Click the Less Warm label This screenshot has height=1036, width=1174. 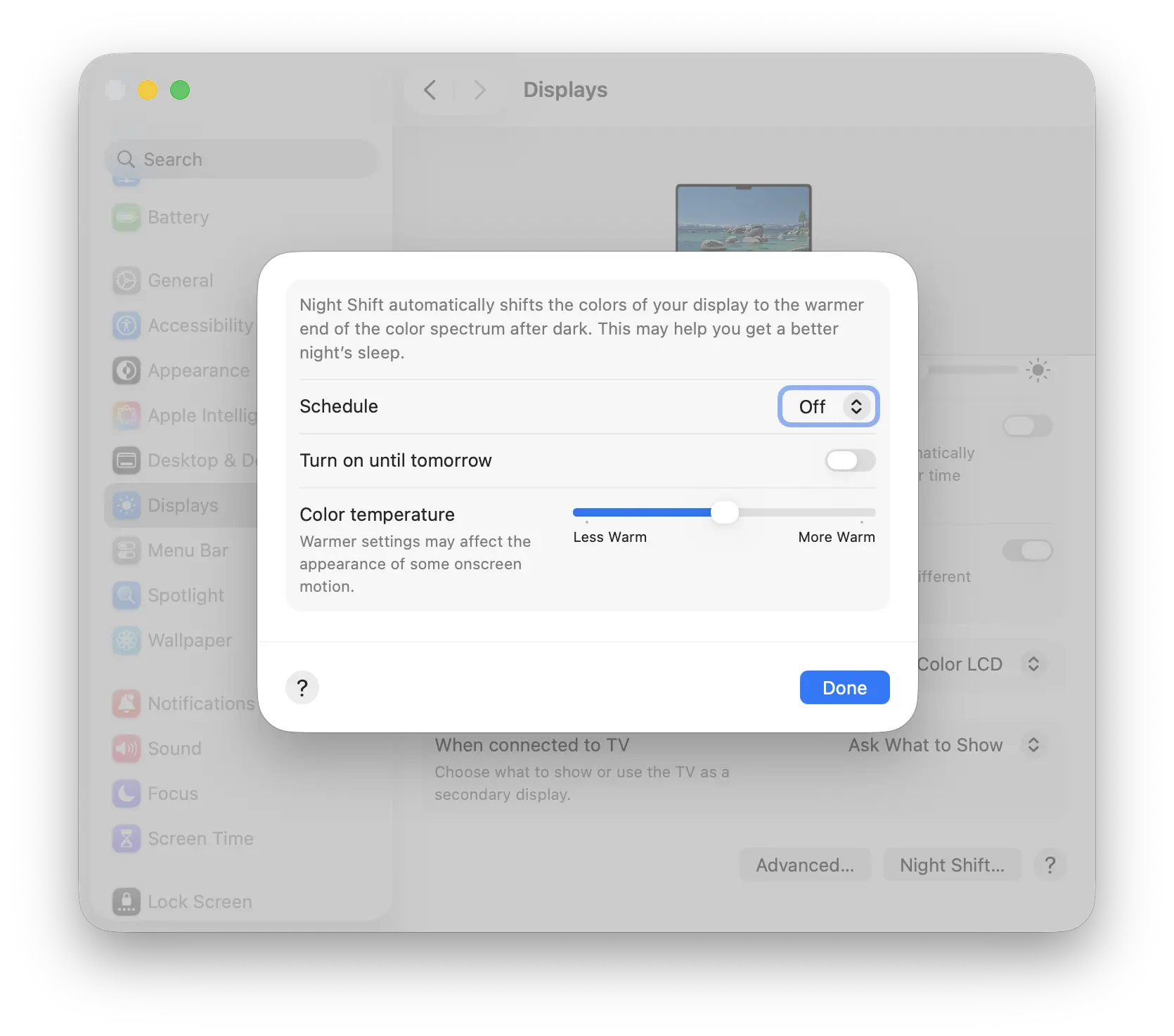pyautogui.click(x=609, y=537)
